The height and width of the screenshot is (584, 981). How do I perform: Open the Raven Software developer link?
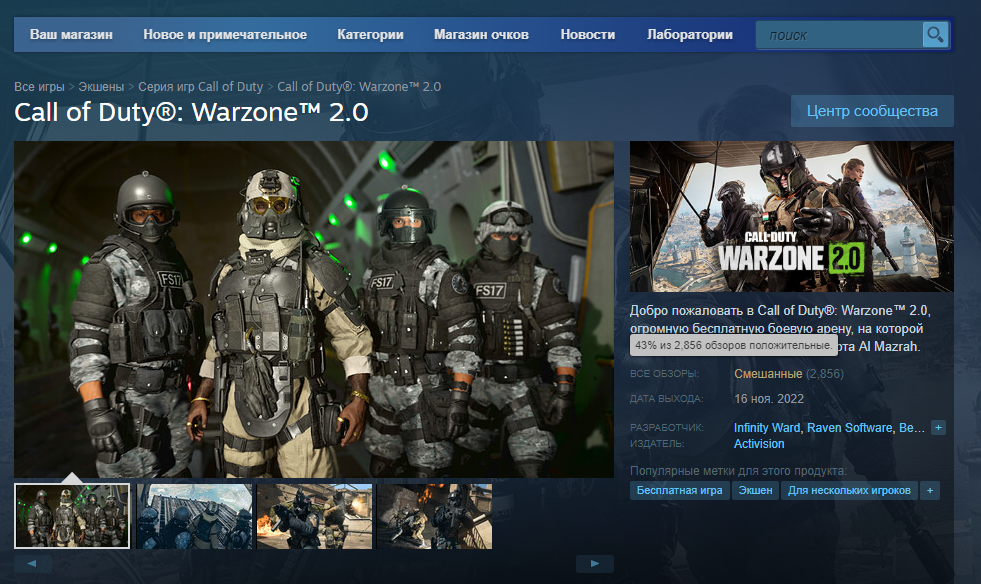[x=850, y=428]
